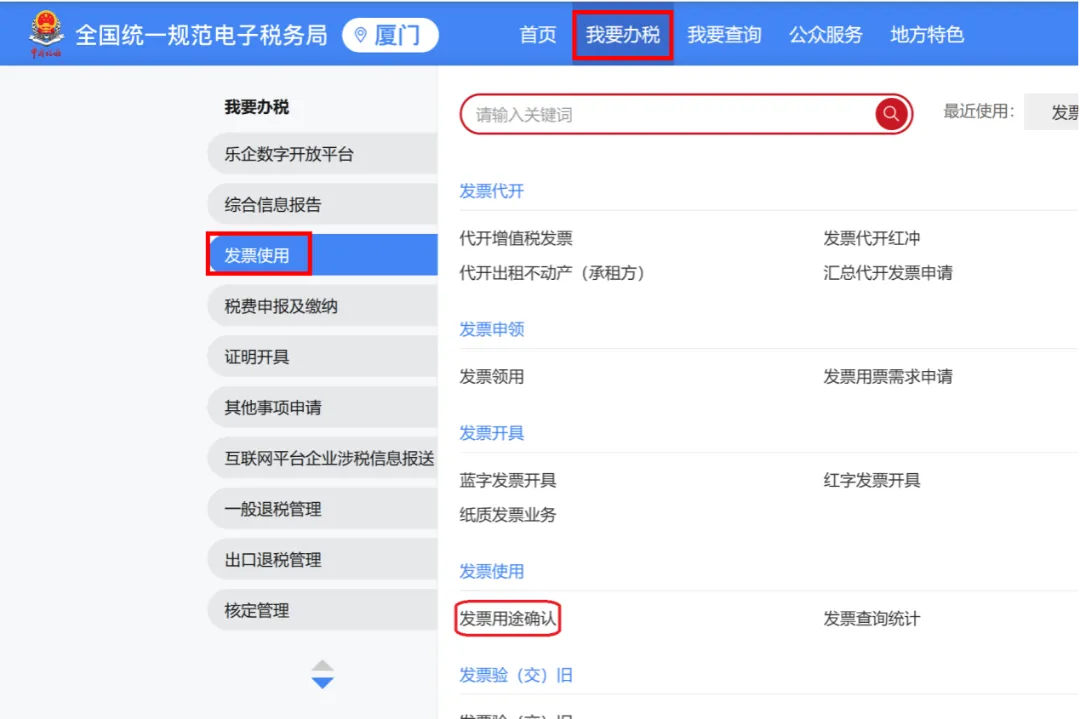Viewport: 1080px width, 719px height.
Task: Open 出口退税管理 from the sidebar
Action: (270, 559)
